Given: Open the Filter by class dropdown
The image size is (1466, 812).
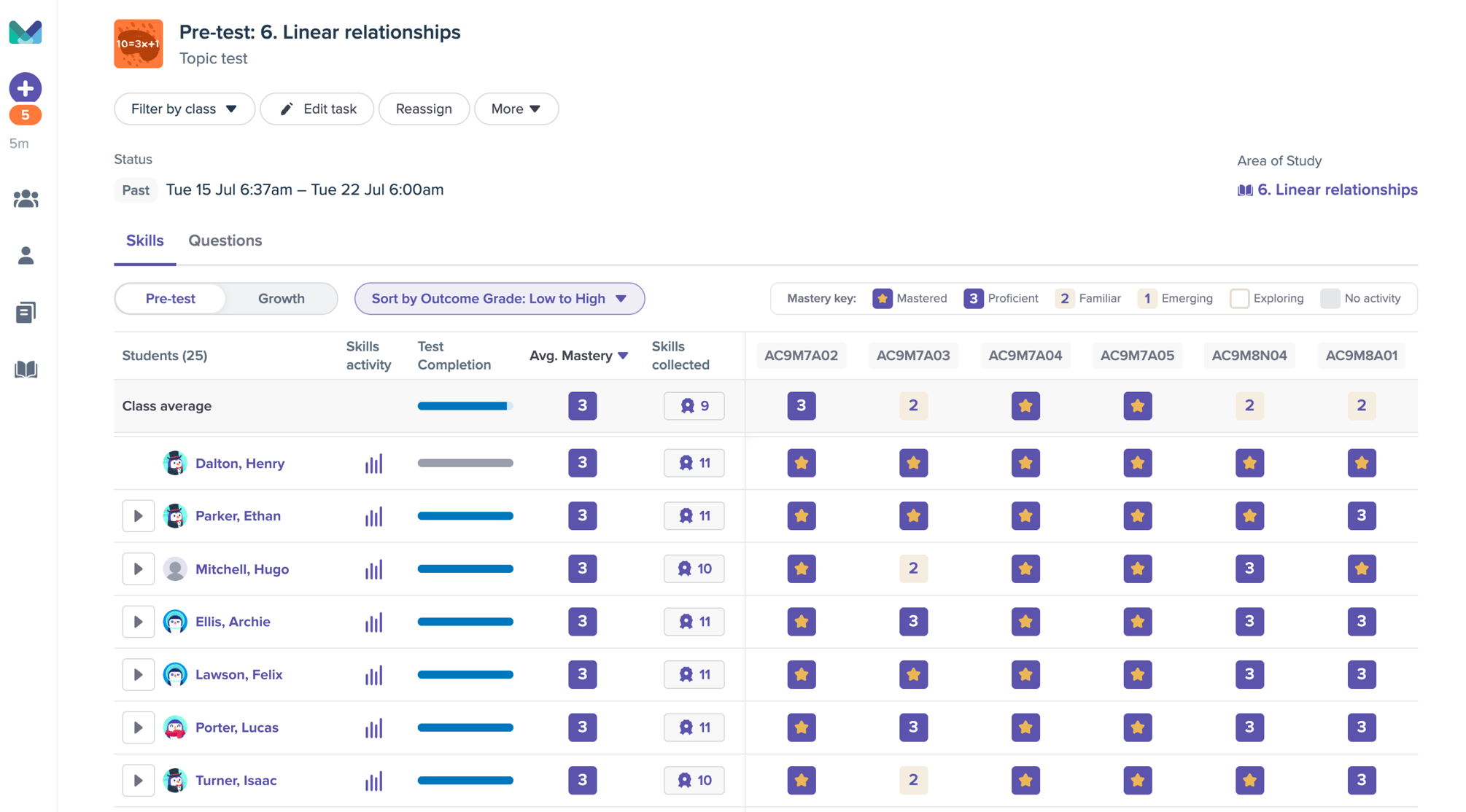Looking at the screenshot, I should pyautogui.click(x=184, y=109).
